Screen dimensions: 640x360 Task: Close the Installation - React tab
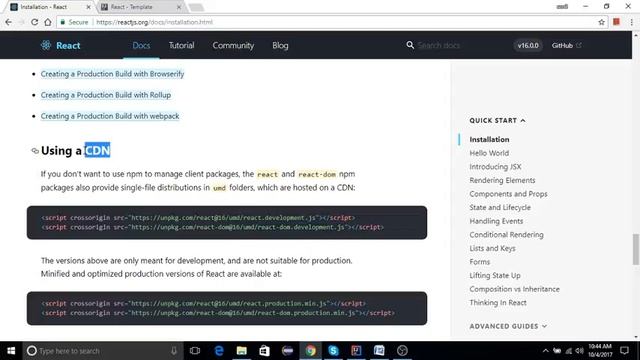(88, 7)
